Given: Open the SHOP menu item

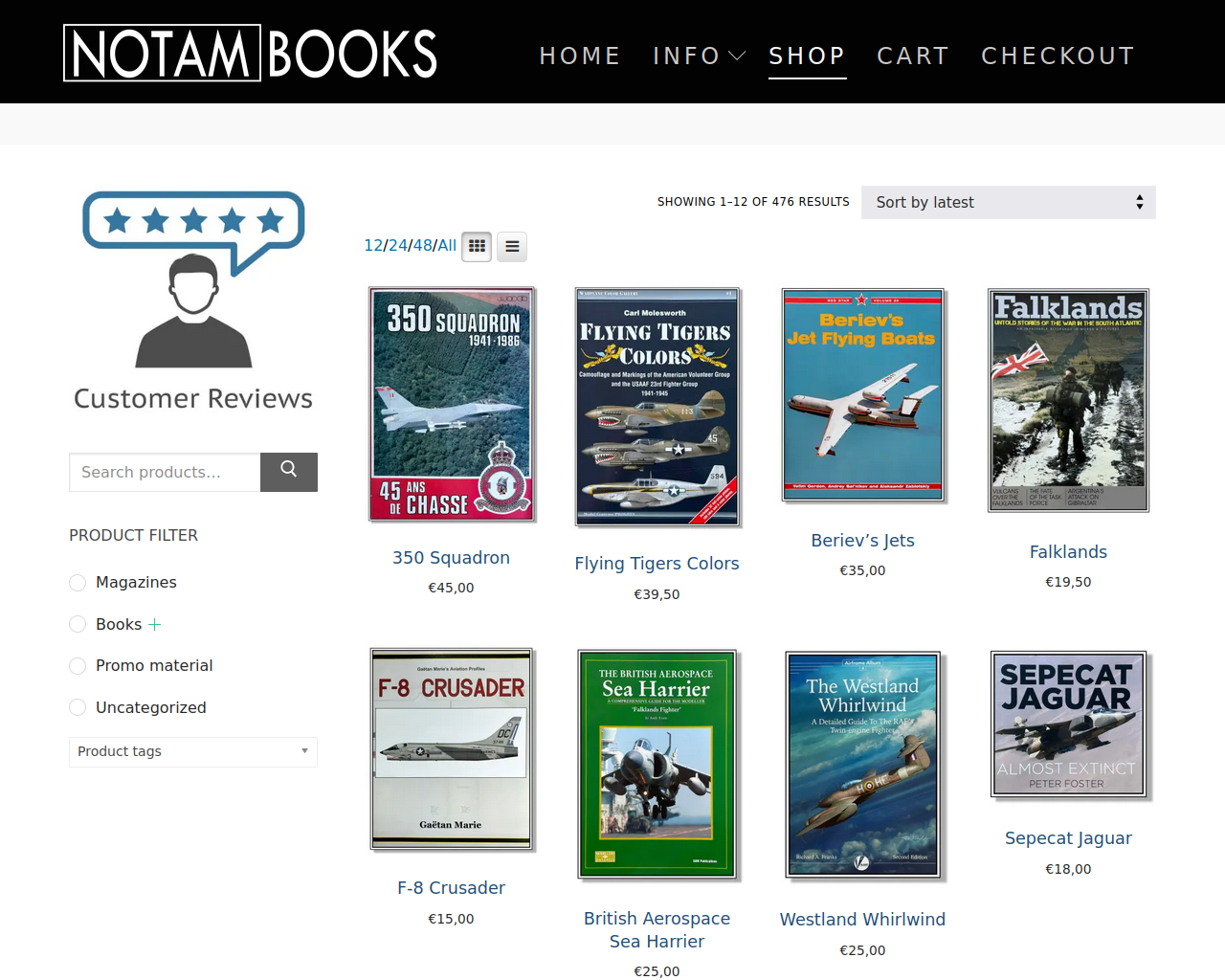Looking at the screenshot, I should coord(807,56).
